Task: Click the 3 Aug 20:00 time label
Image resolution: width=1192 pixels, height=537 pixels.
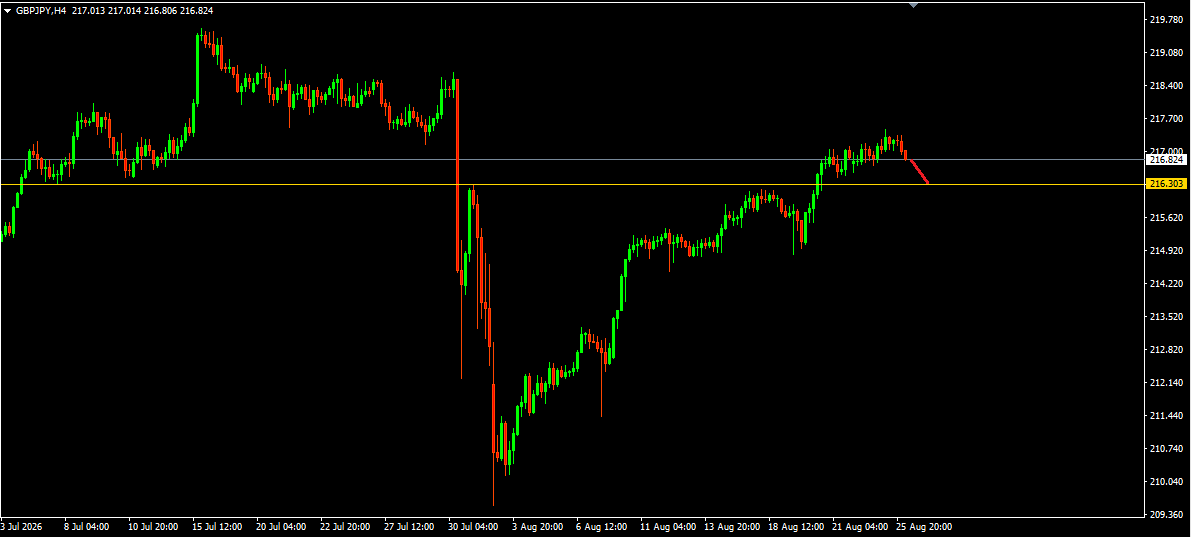Action: coord(537,526)
